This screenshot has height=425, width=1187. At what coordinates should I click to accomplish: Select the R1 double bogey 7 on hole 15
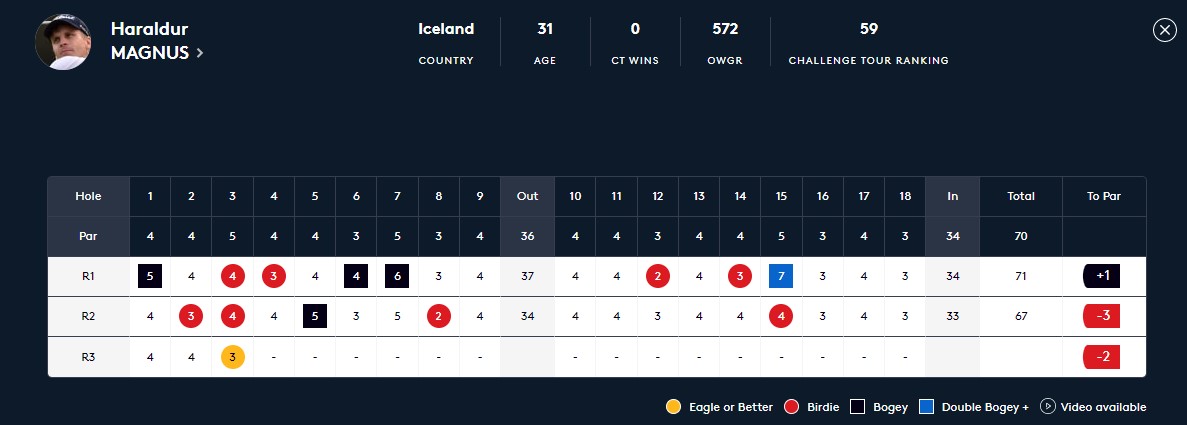coord(781,277)
